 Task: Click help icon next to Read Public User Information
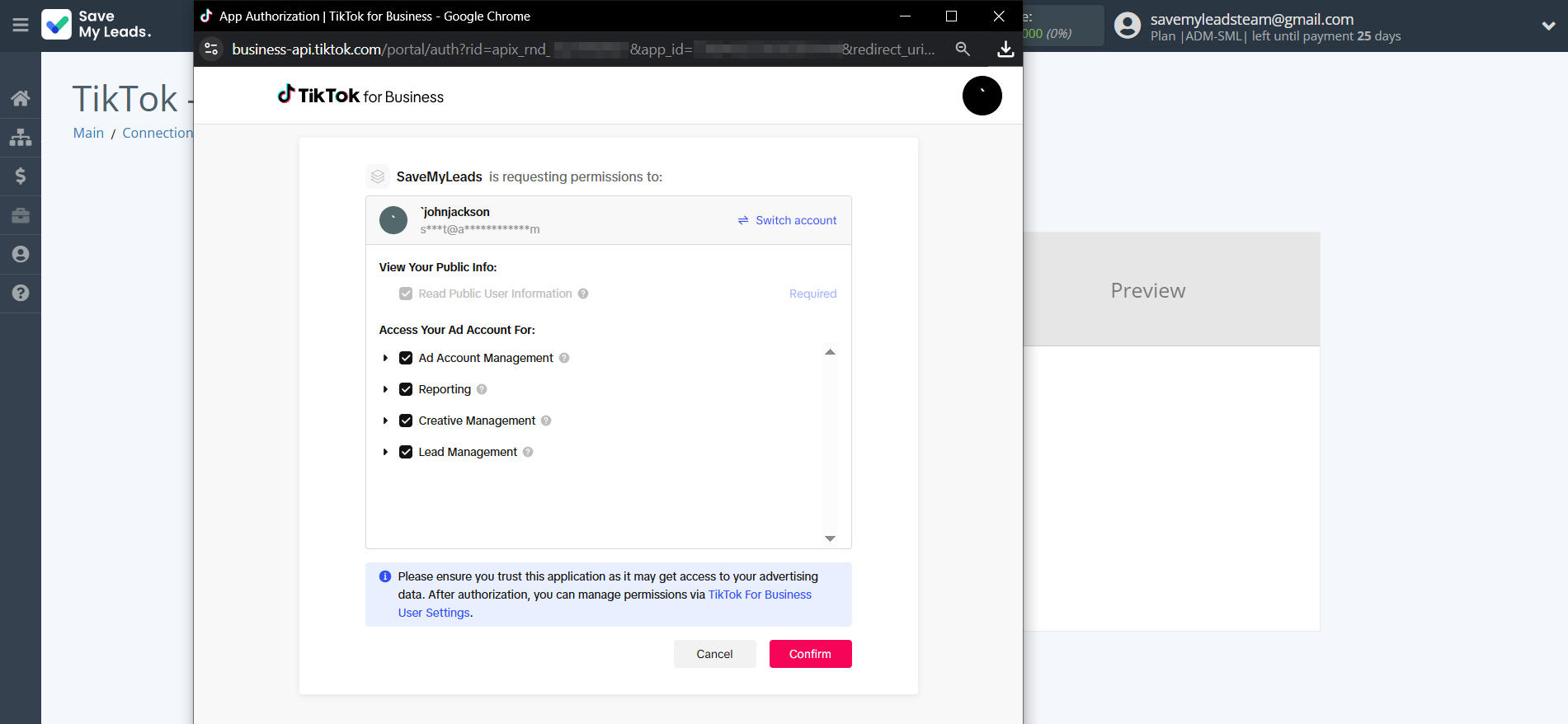coord(583,294)
